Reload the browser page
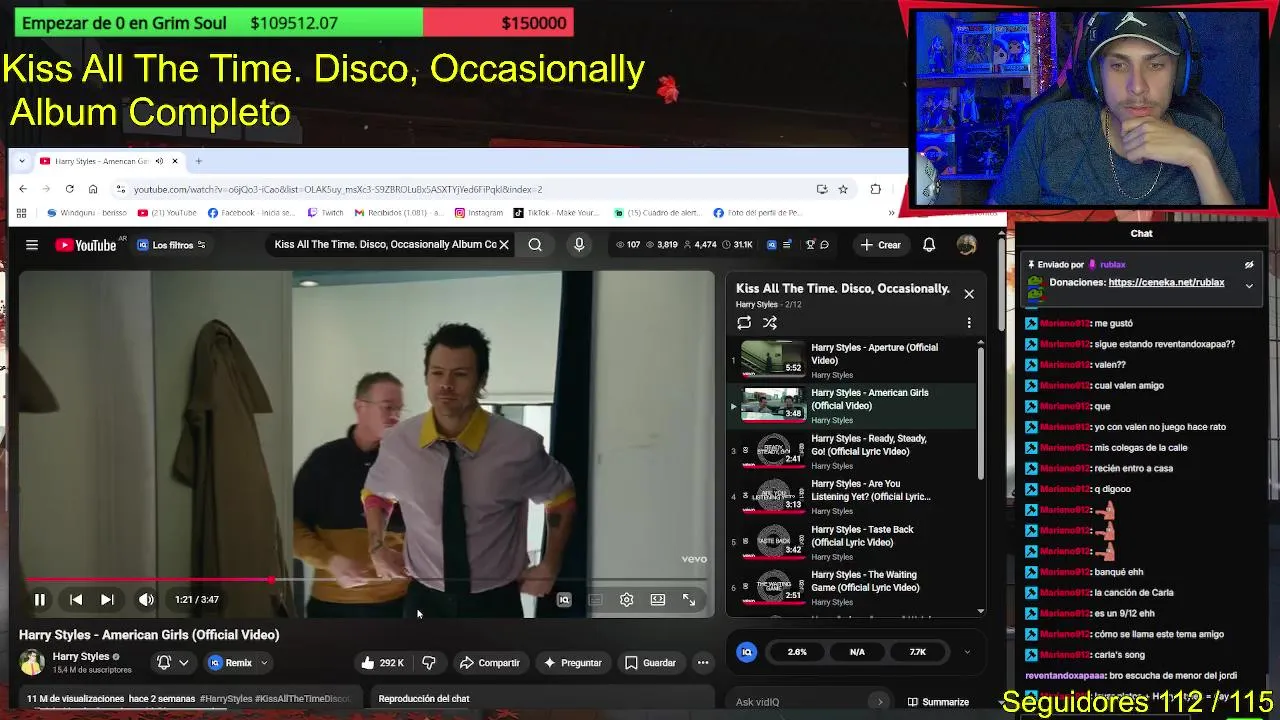Image resolution: width=1280 pixels, height=720 pixels. pos(69,189)
